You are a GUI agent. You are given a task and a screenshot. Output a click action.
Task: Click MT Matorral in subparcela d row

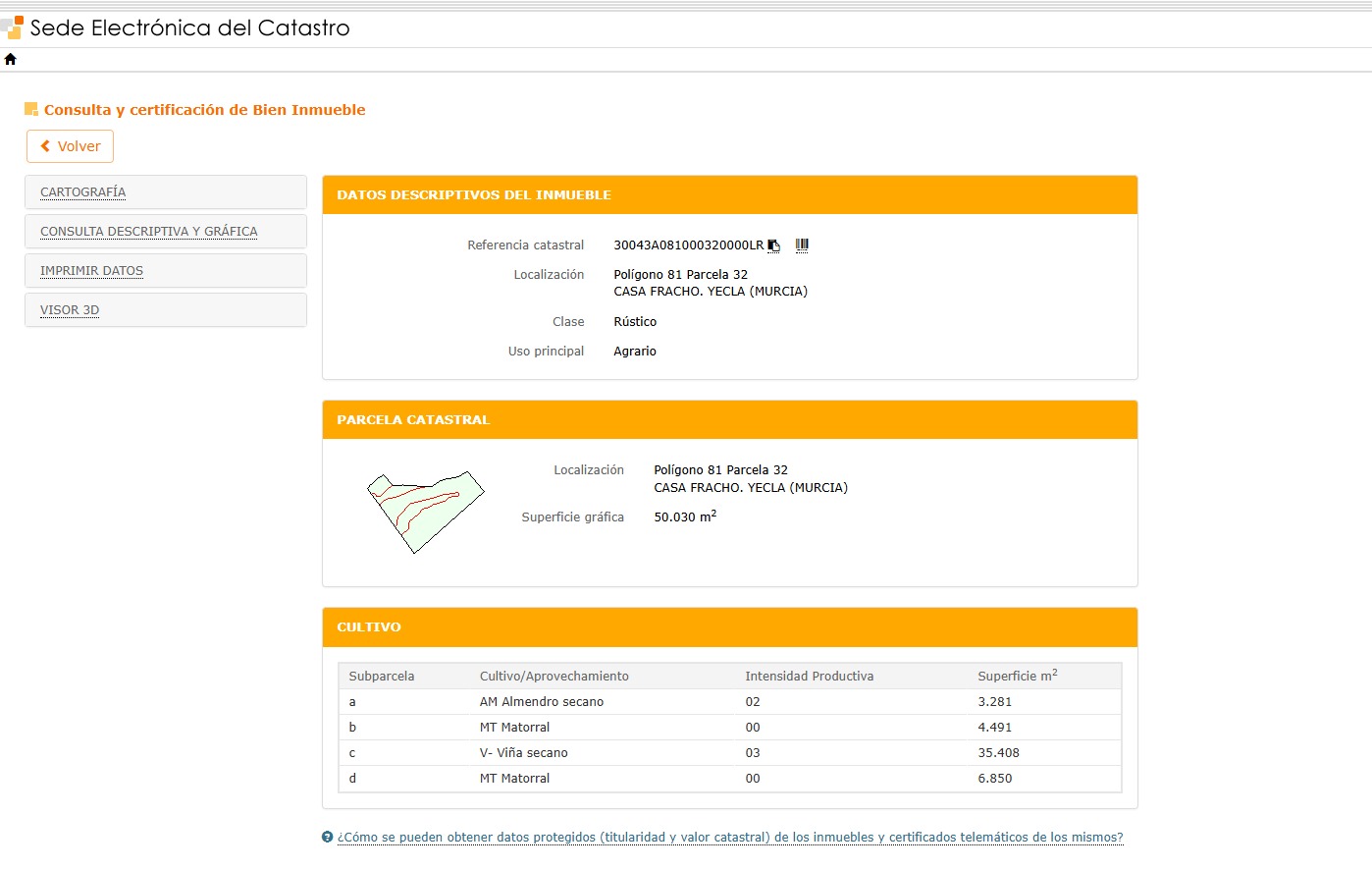click(515, 779)
